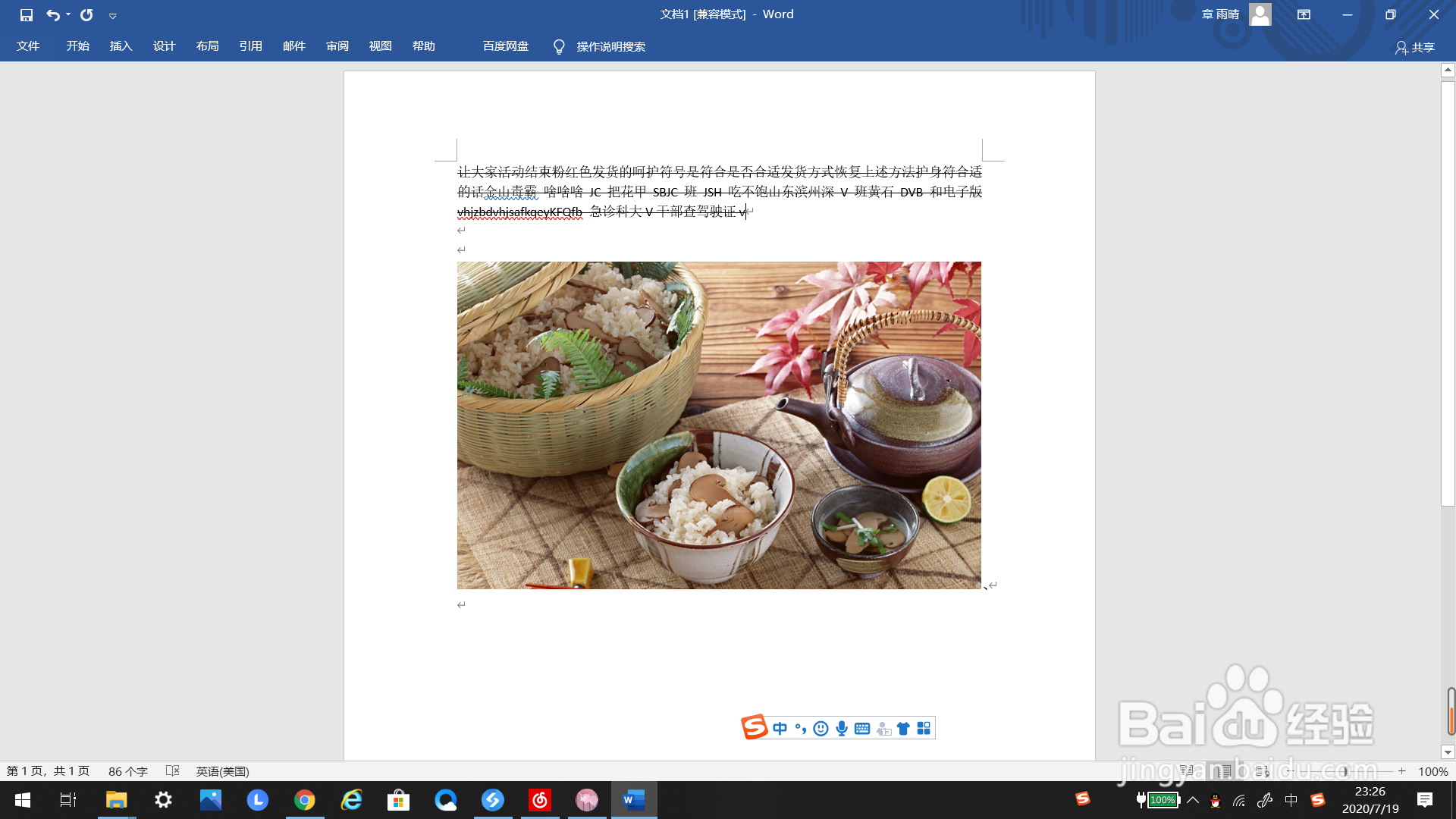Screen dimensions: 1456x819
Task: Toggle Chinese/English with the 中 icon
Action: (x=780, y=727)
